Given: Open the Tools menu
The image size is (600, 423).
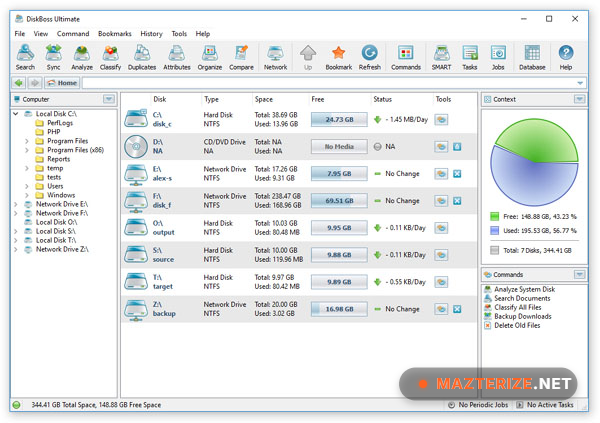Looking at the screenshot, I should (179, 34).
